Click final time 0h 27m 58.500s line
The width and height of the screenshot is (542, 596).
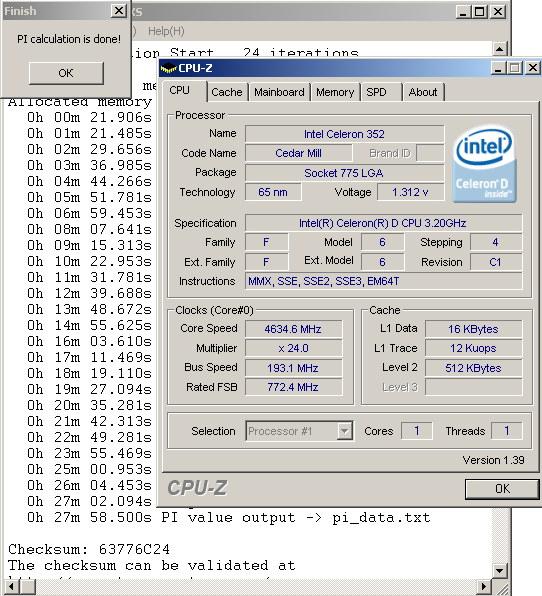tap(228, 517)
